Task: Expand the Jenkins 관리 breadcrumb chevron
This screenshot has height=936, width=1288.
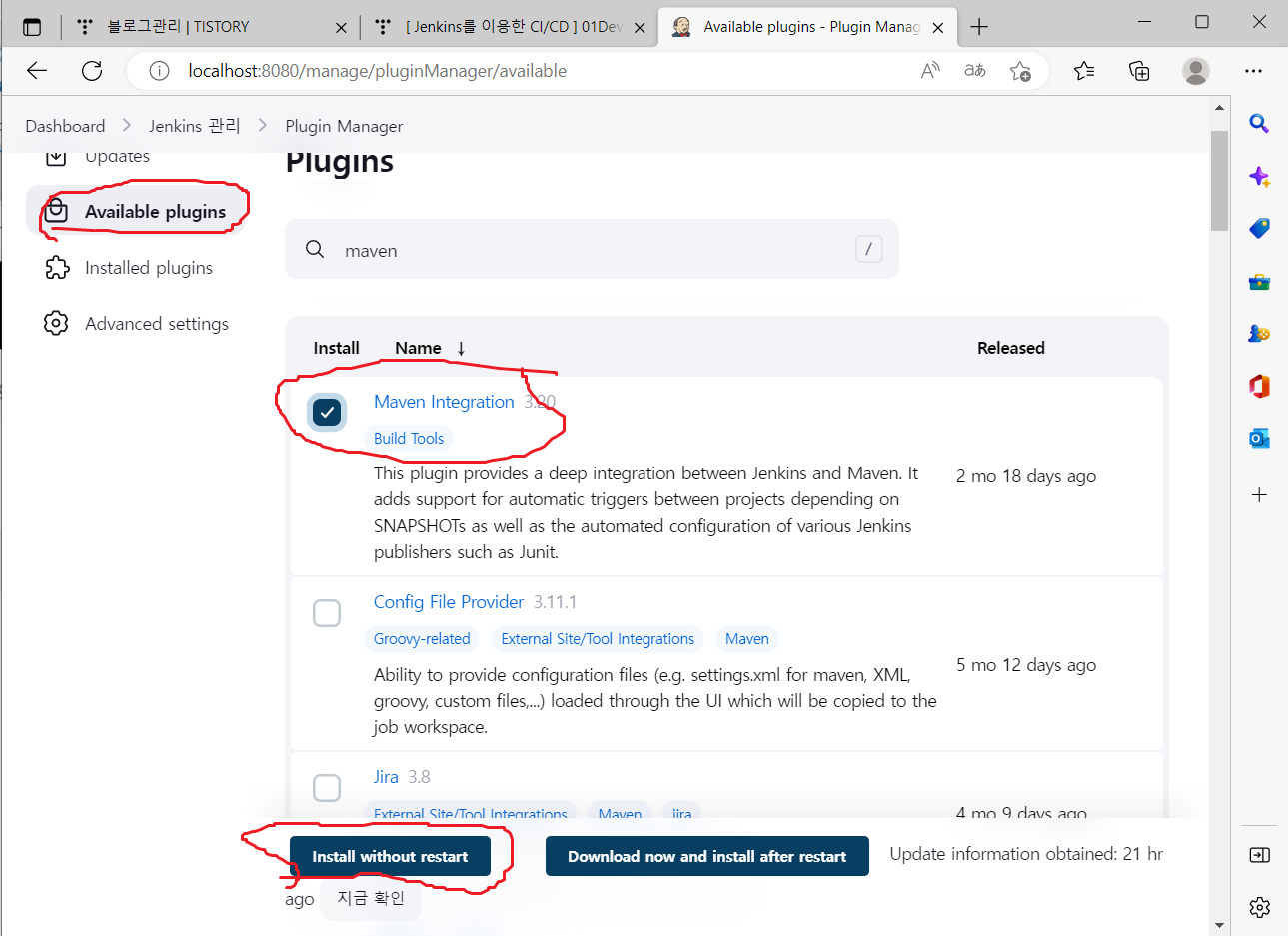Action: pyautogui.click(x=263, y=125)
